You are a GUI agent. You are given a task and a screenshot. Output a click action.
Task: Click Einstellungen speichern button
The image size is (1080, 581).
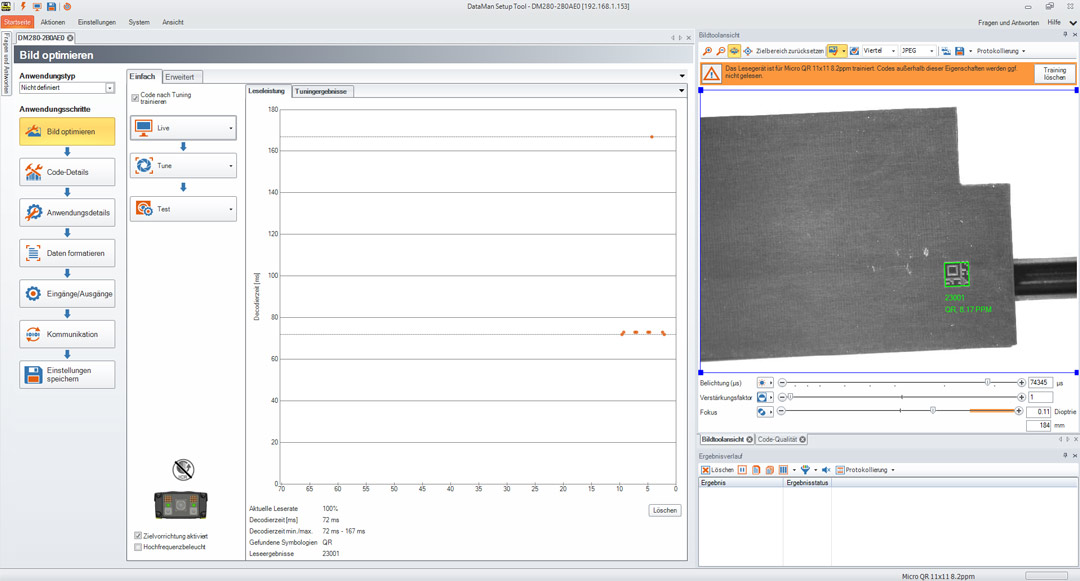pos(67,374)
